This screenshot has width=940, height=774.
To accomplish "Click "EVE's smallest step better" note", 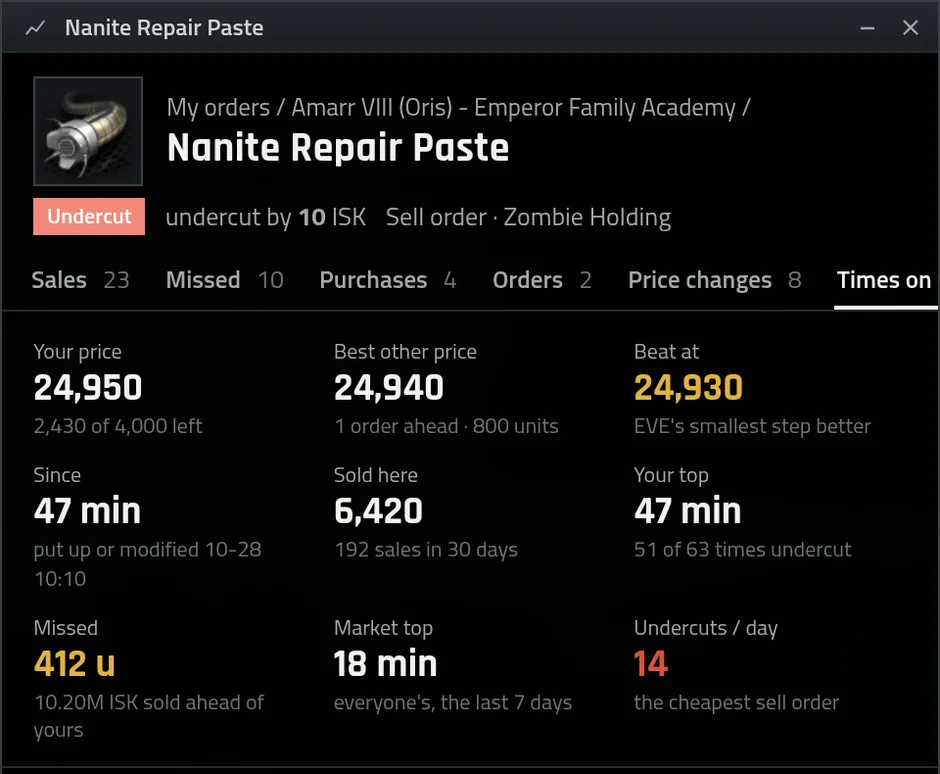I will (x=752, y=426).
